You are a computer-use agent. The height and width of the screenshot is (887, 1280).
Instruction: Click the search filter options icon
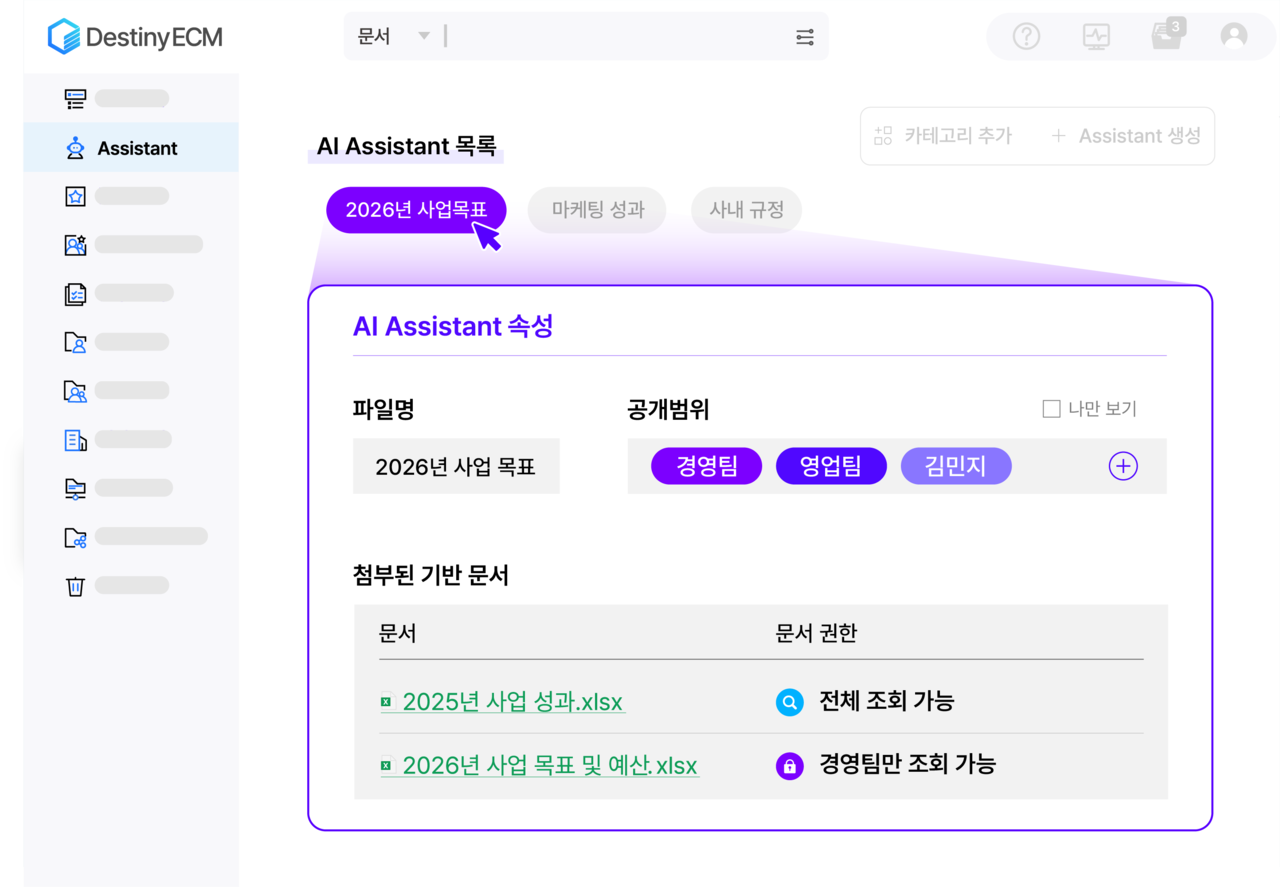[805, 37]
